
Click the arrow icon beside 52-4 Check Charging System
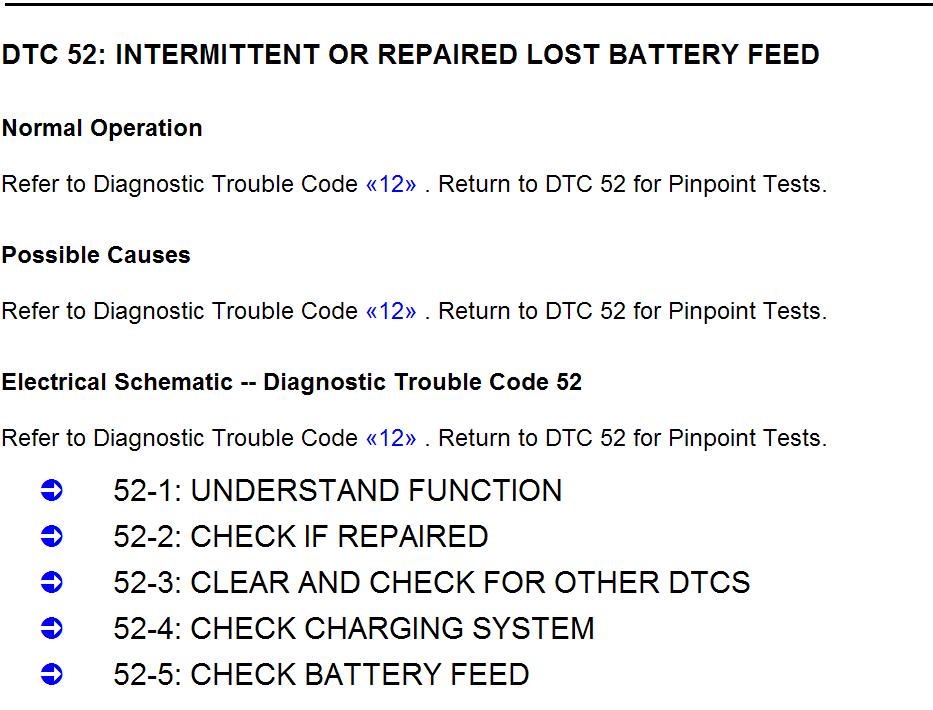52,628
